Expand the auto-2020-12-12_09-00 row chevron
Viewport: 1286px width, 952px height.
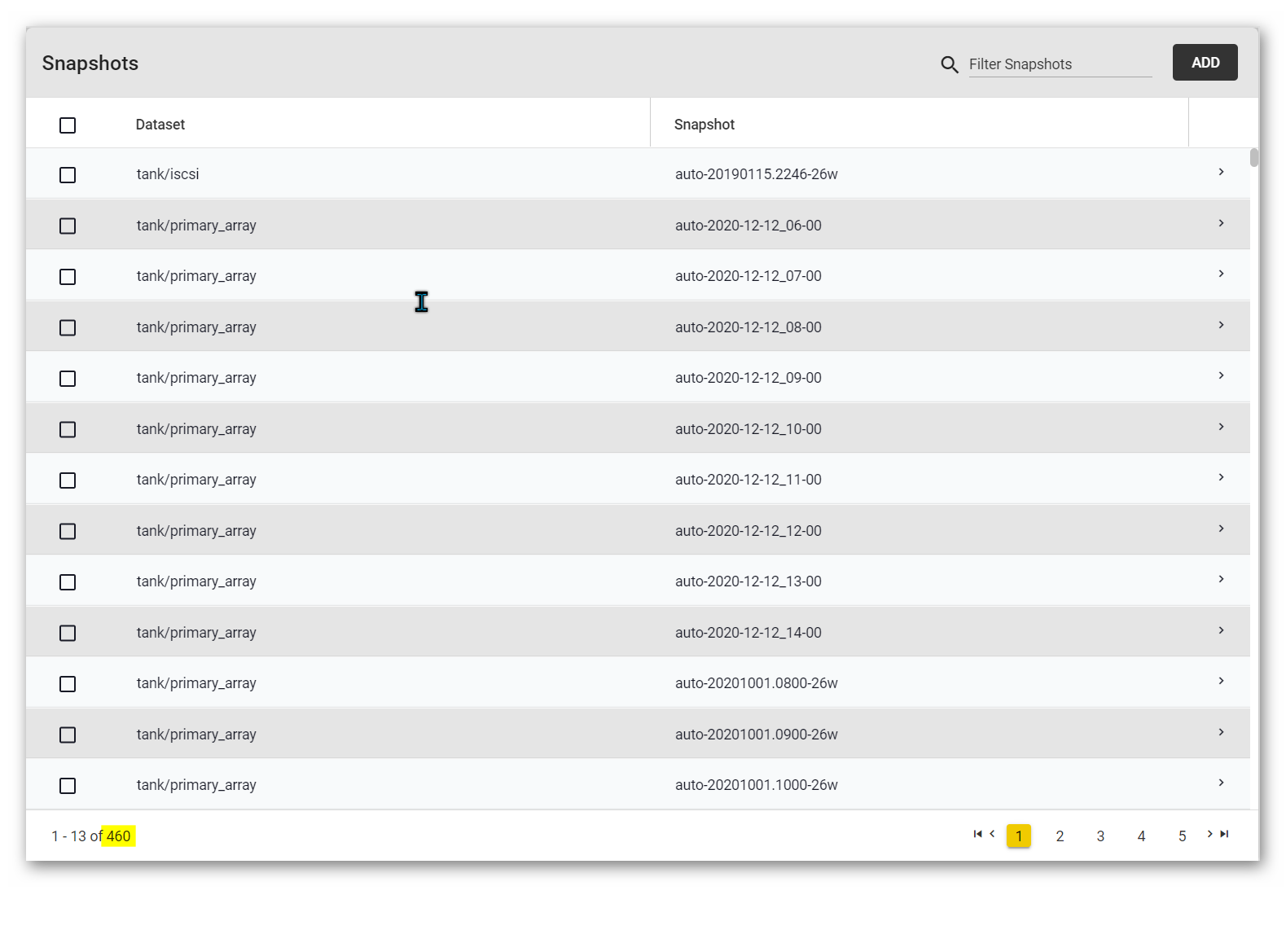coord(1221,375)
